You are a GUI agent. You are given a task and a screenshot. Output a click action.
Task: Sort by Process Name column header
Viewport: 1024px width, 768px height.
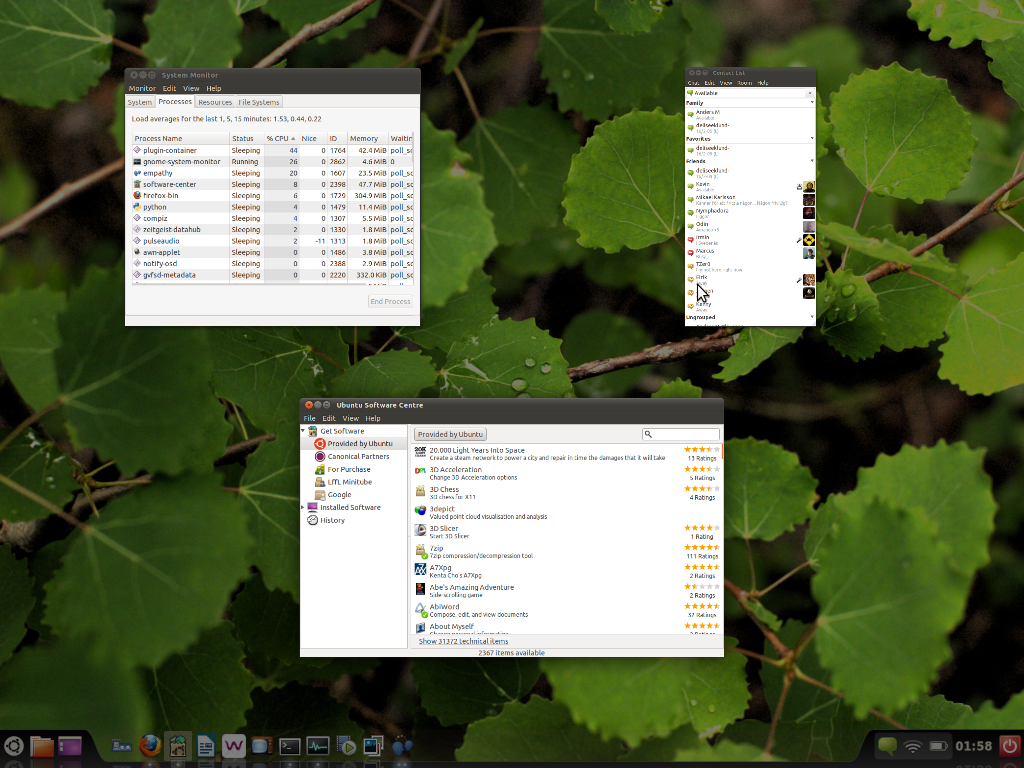pos(180,138)
